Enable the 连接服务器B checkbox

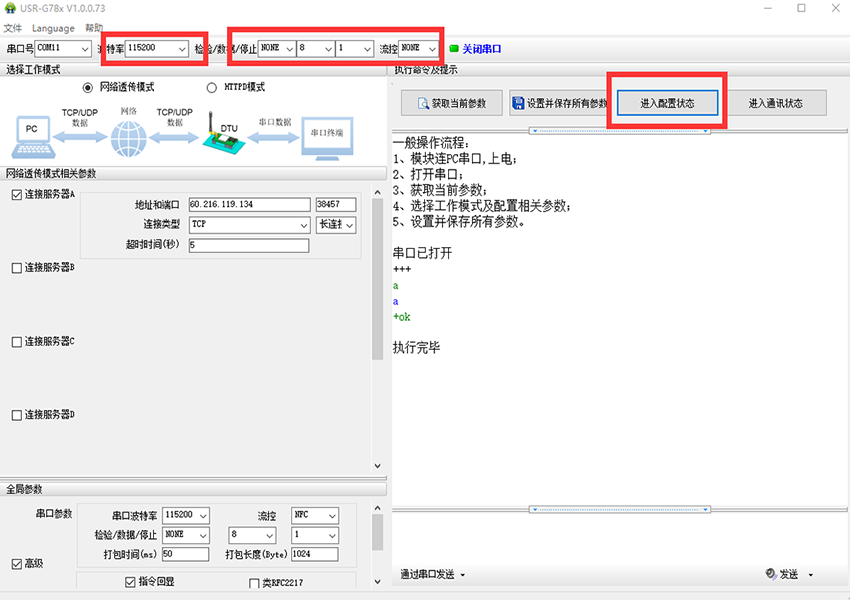(x=16, y=268)
